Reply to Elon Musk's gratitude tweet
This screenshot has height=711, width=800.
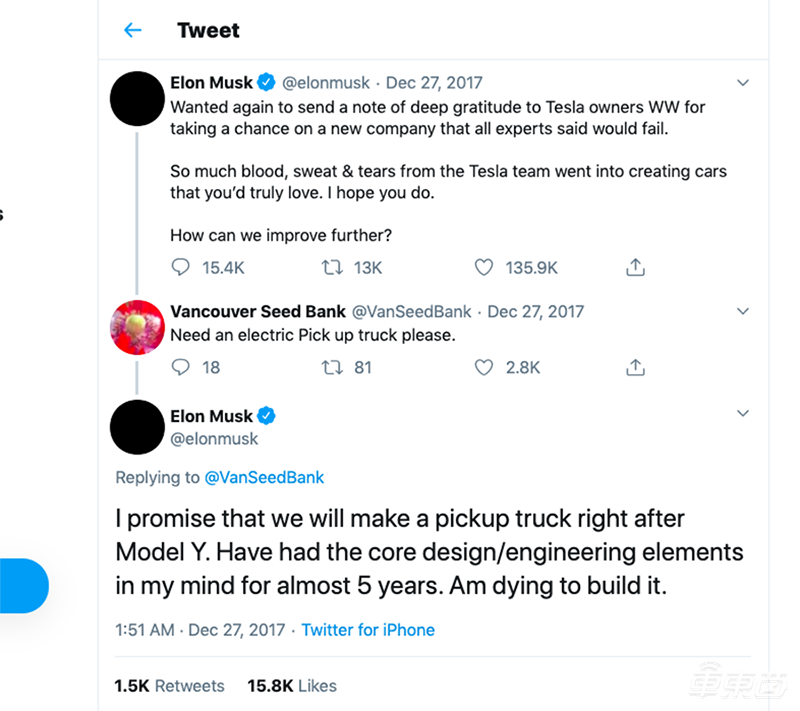(x=181, y=267)
